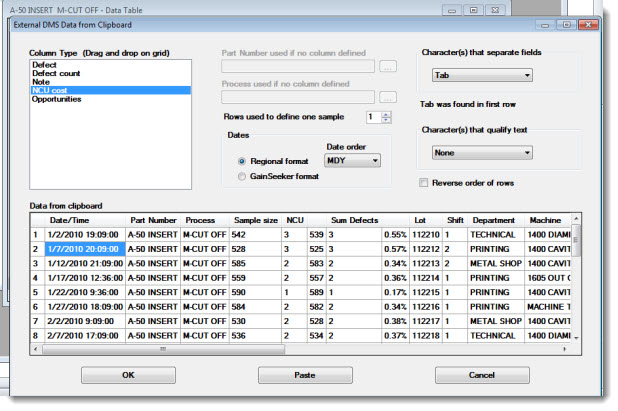
Task: Select the GainSeeker format option
Action: pyautogui.click(x=241, y=176)
